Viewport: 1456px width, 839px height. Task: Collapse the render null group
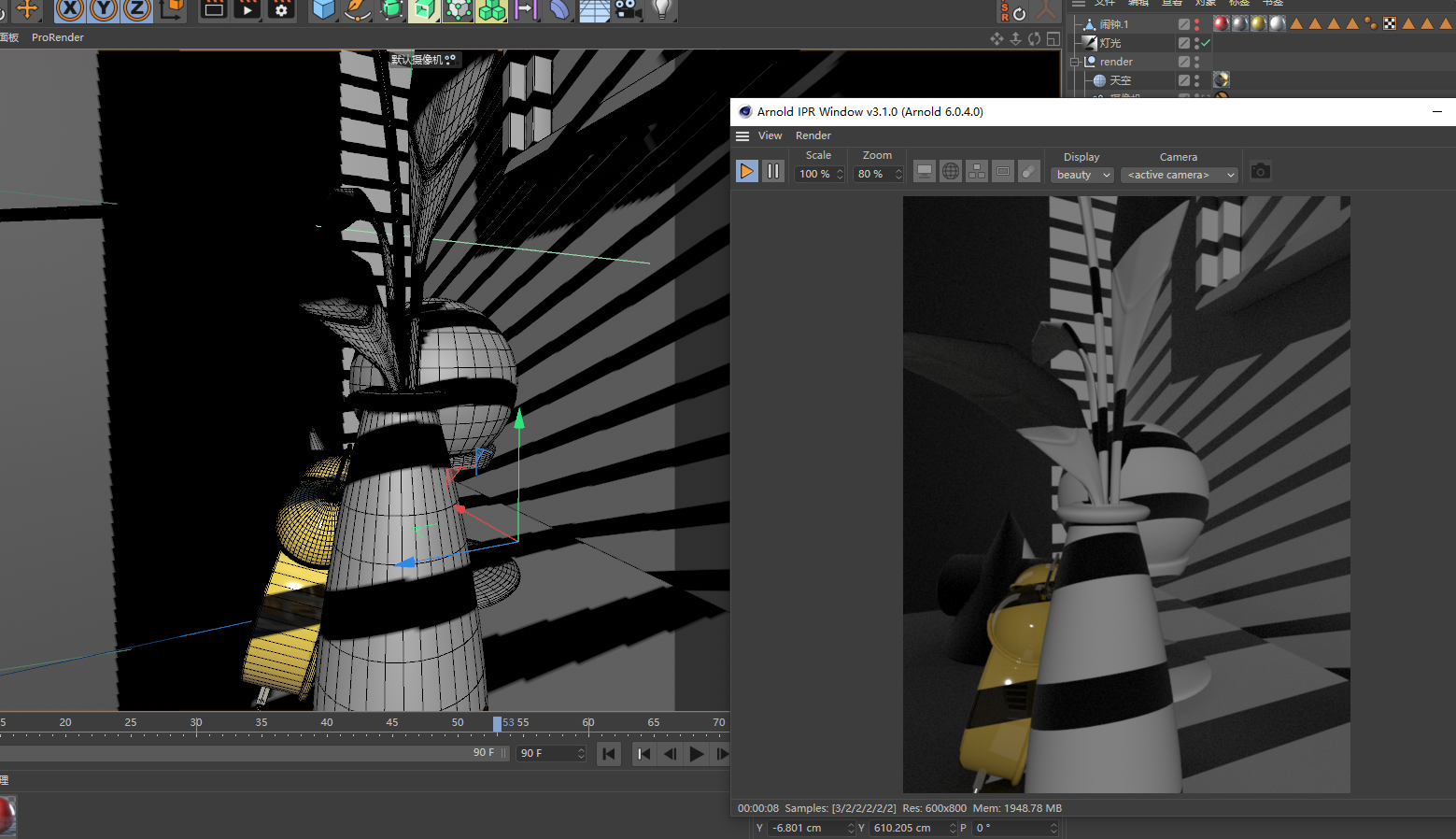click(1076, 62)
